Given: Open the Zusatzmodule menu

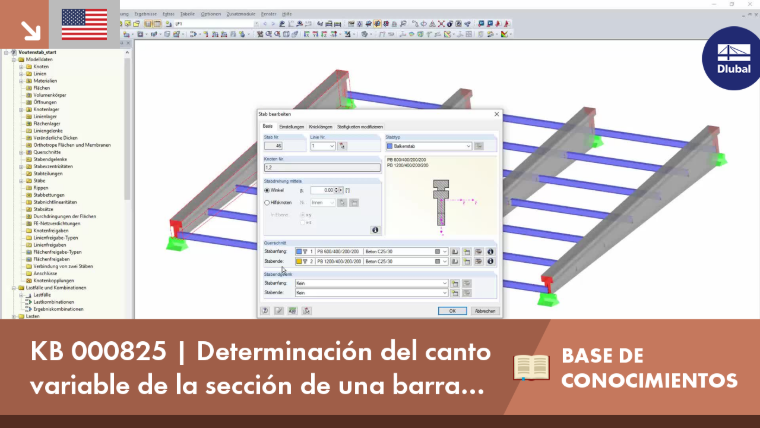Looking at the screenshot, I should point(241,14).
